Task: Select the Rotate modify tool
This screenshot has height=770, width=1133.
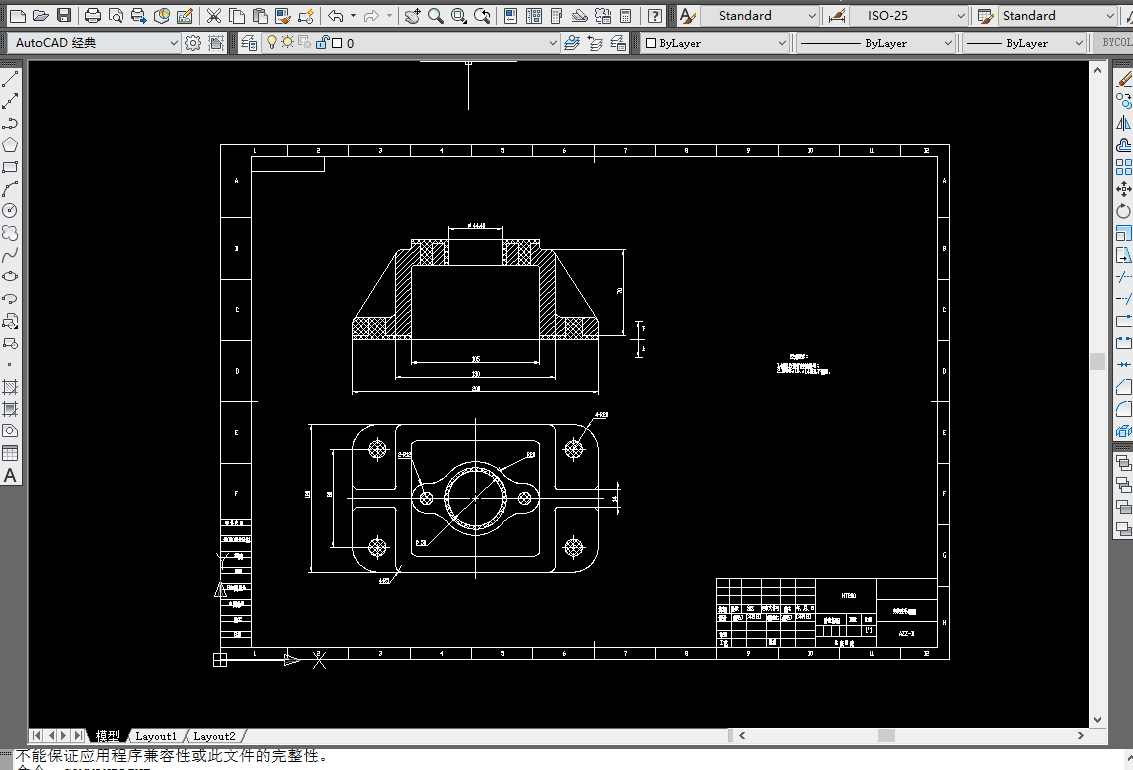Action: (x=1123, y=211)
